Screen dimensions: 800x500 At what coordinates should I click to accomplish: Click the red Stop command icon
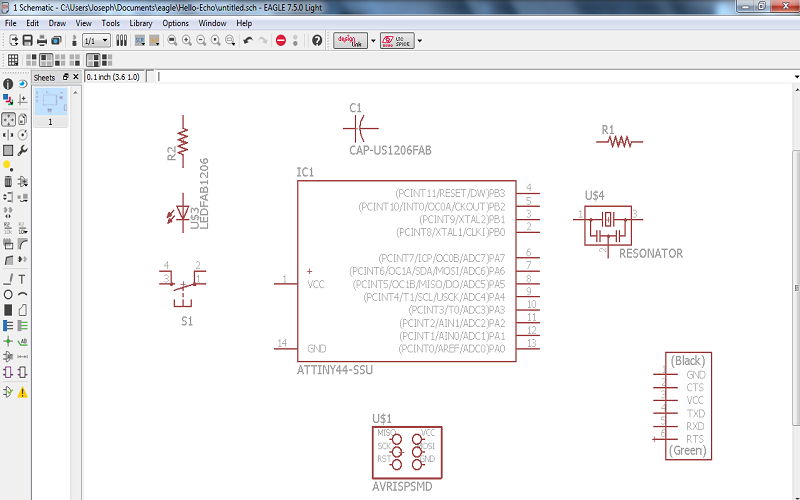[x=281, y=40]
